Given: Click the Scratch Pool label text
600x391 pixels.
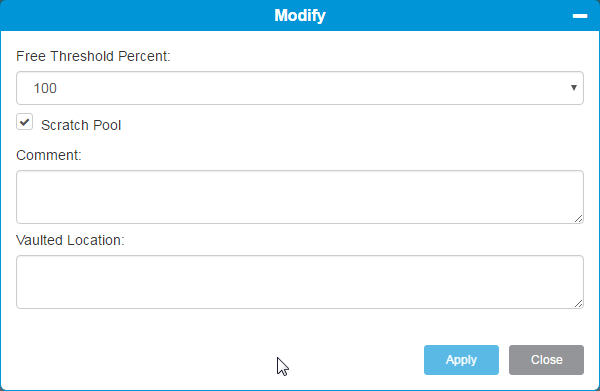Looking at the screenshot, I should 81,125.
